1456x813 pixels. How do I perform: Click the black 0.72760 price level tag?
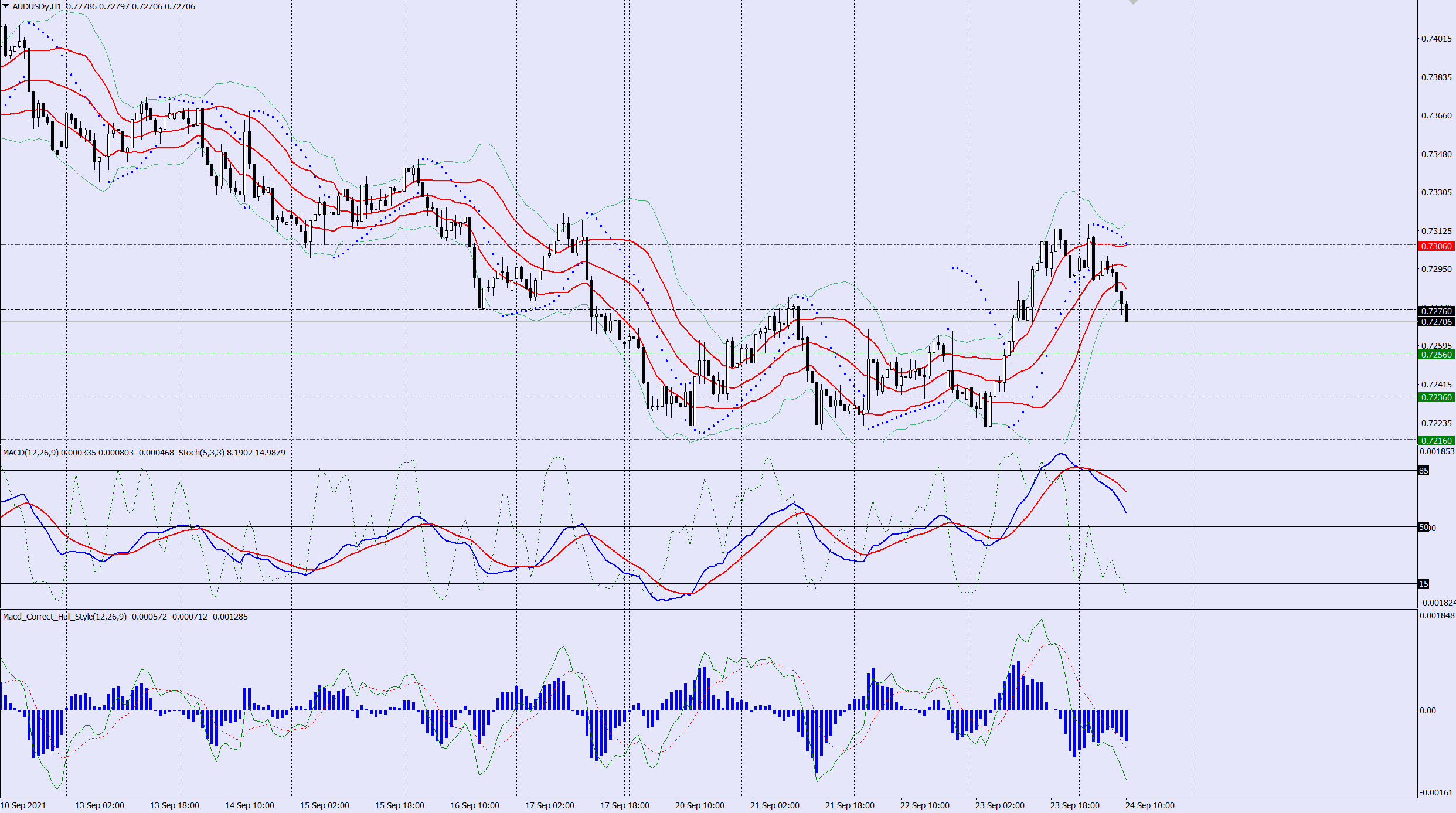tap(1436, 311)
